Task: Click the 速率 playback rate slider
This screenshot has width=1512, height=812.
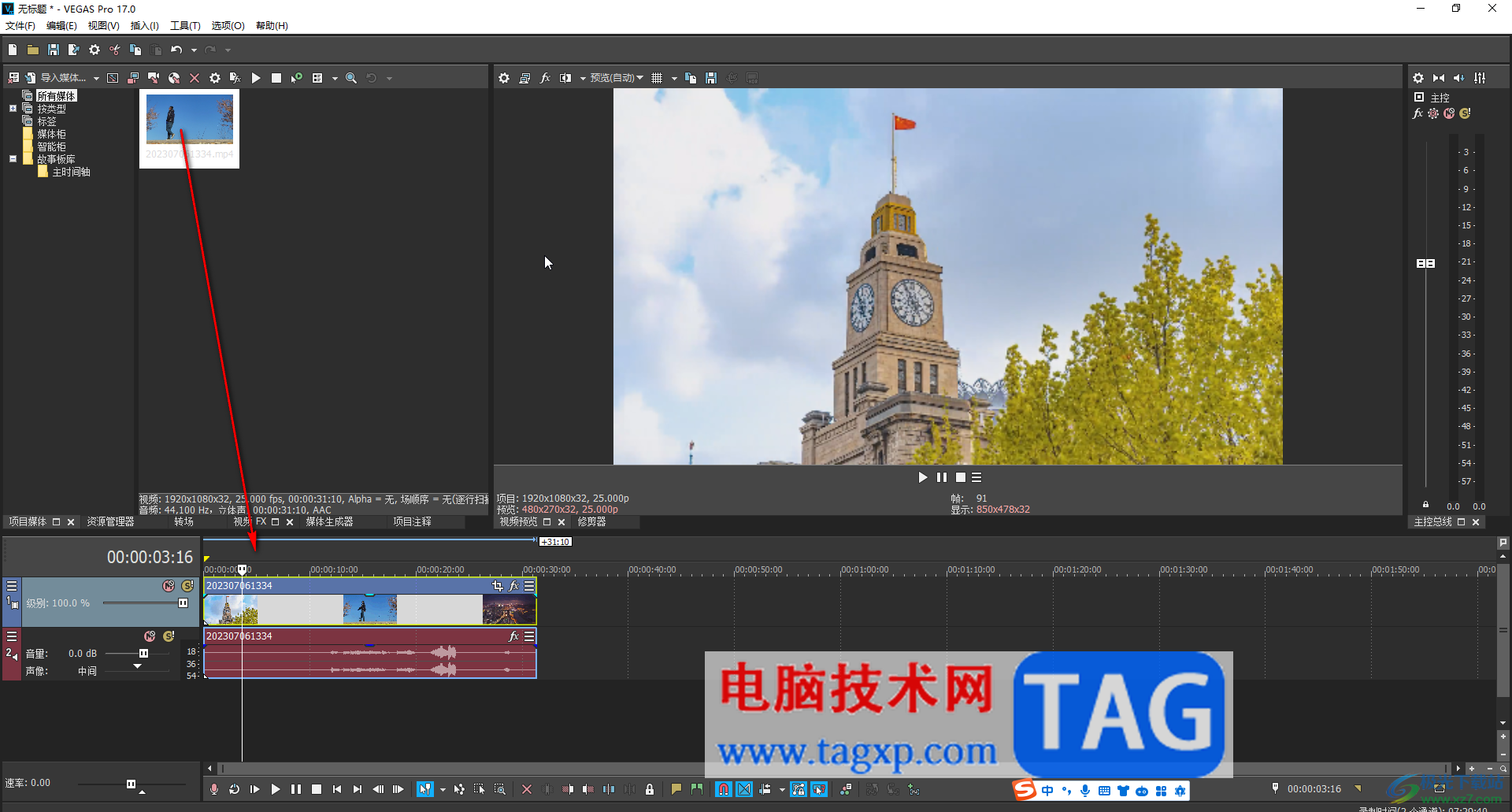Action: click(130, 784)
